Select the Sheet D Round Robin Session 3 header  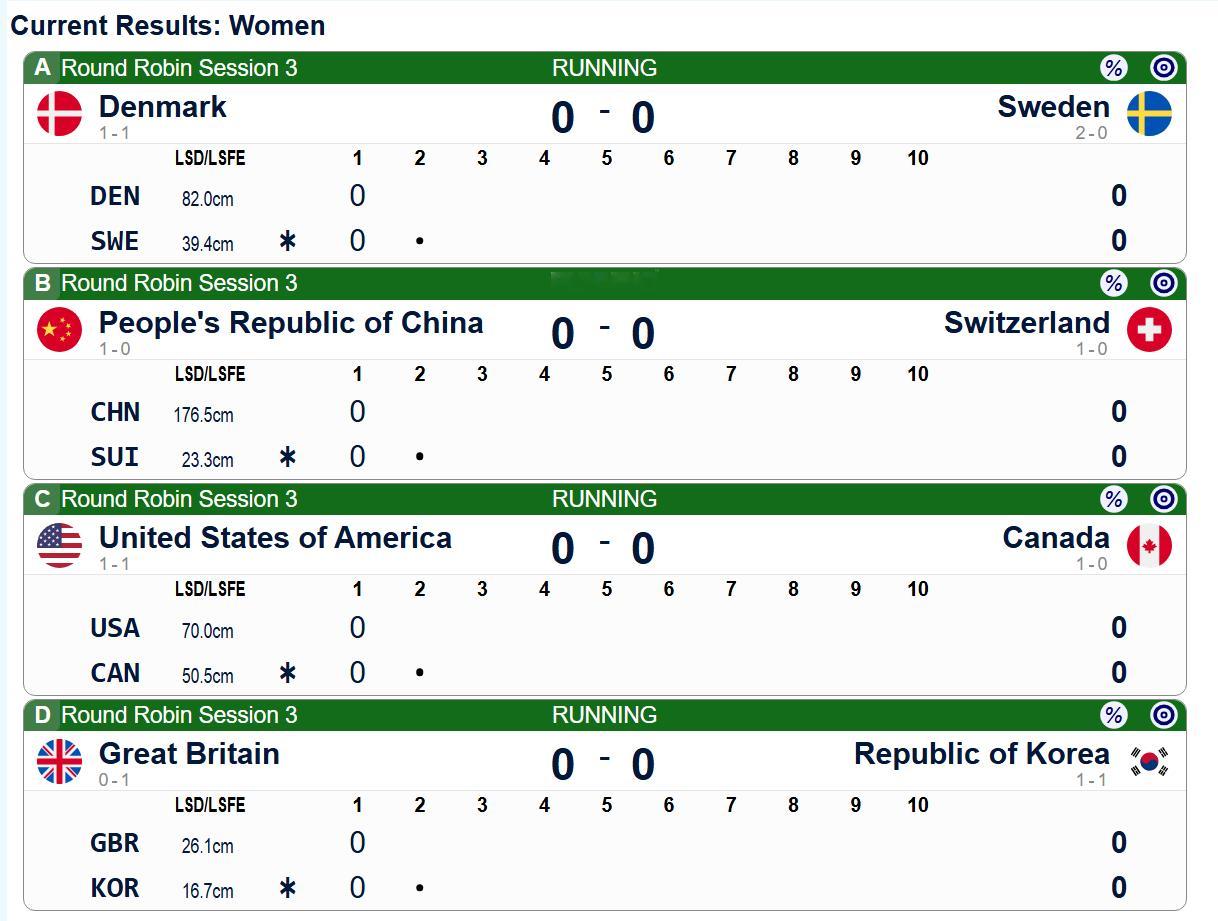(x=179, y=715)
